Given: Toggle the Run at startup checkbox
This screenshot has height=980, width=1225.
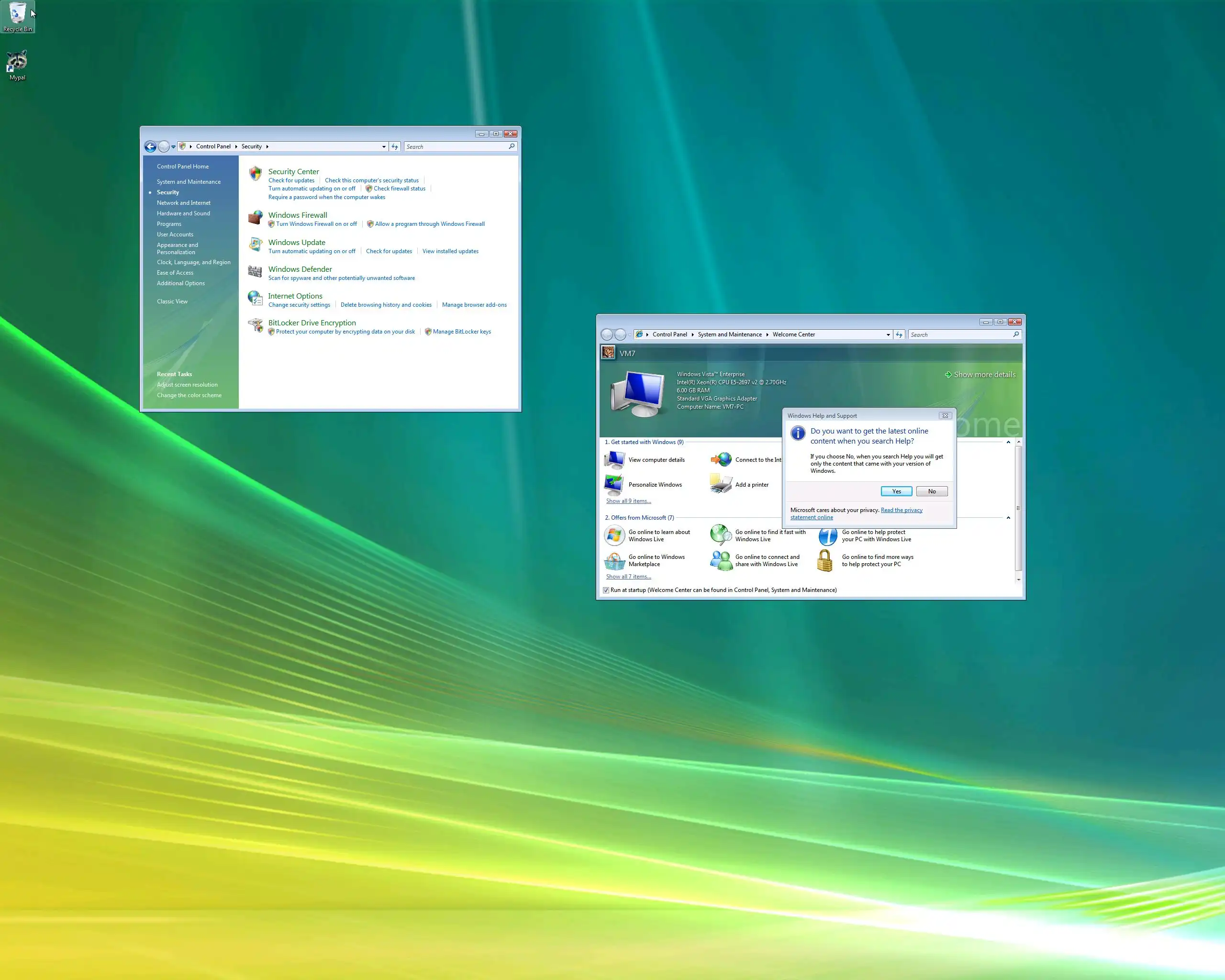Looking at the screenshot, I should (606, 590).
